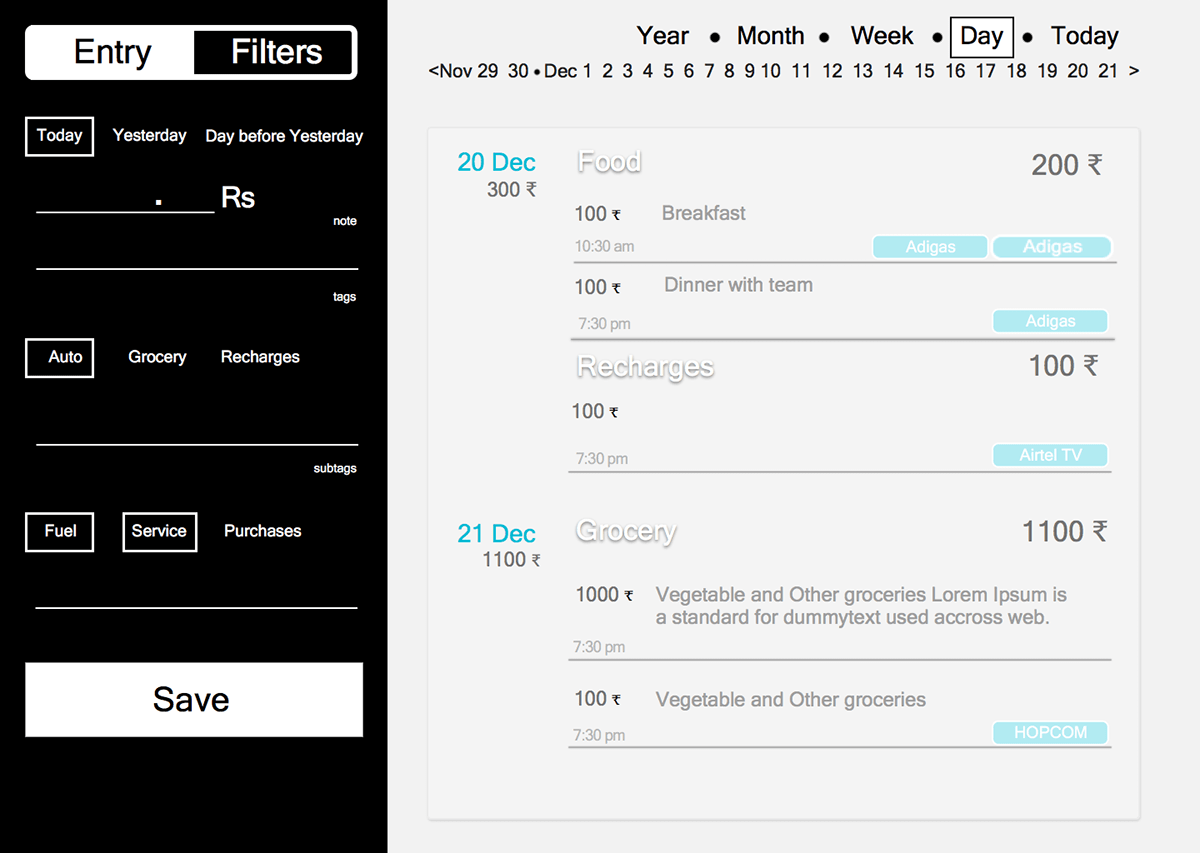Toggle the Fuel subtag
Image resolution: width=1200 pixels, height=853 pixels.
[x=60, y=531]
